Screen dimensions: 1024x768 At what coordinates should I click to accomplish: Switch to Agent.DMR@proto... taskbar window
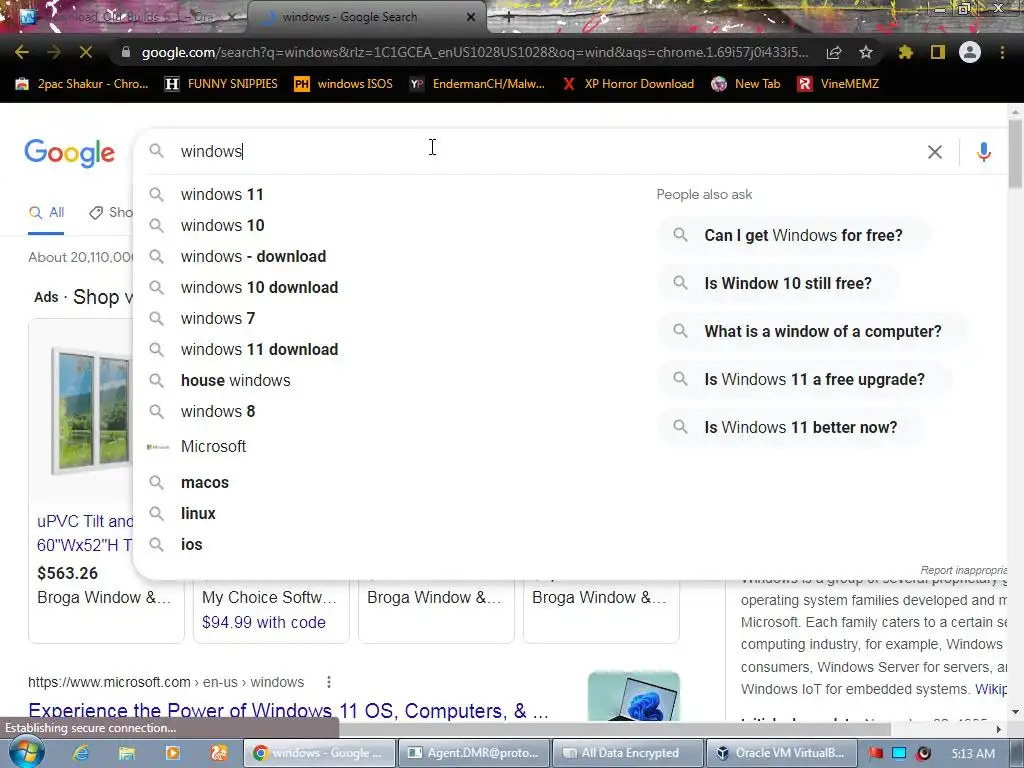coord(473,753)
